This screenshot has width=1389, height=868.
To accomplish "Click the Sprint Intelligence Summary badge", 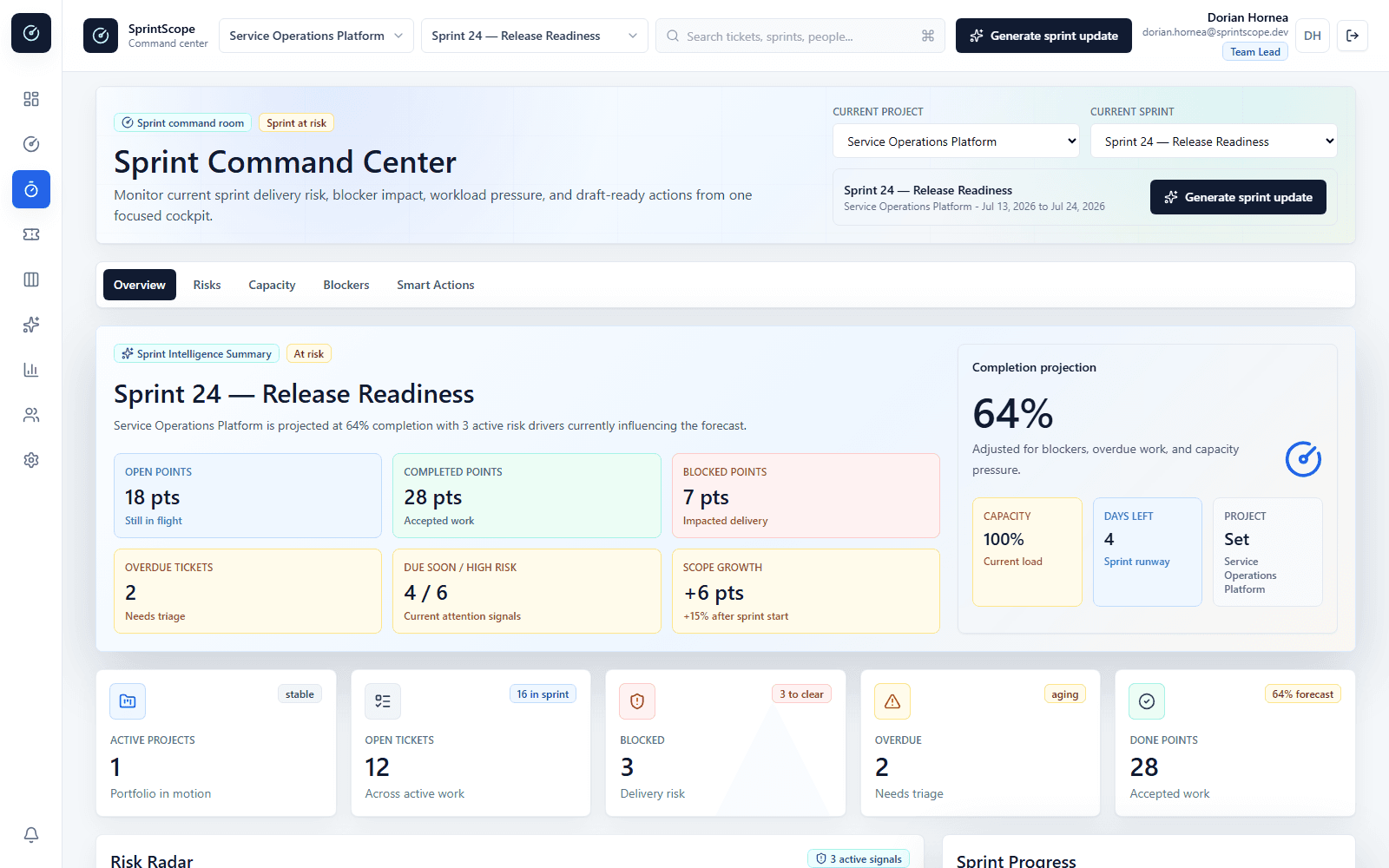I will tap(196, 354).
